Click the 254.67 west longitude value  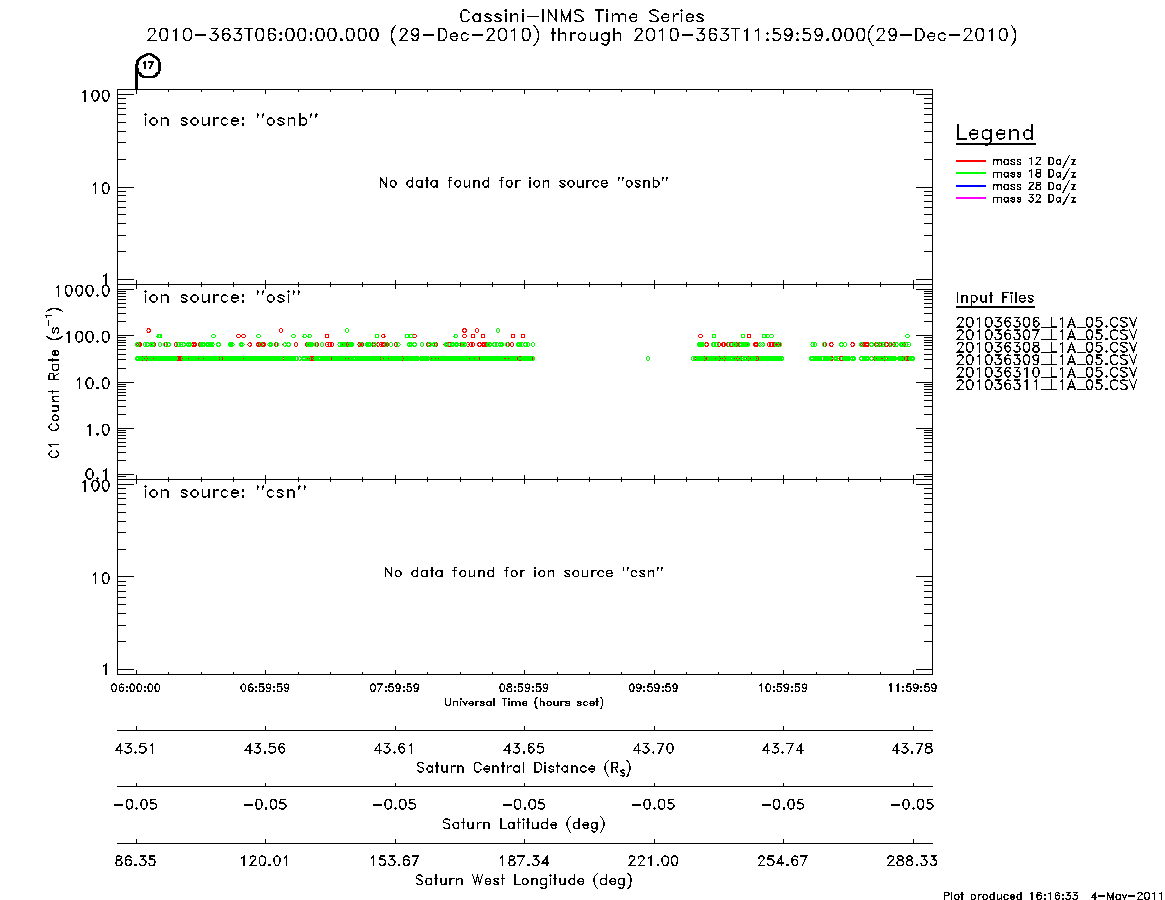pos(782,861)
